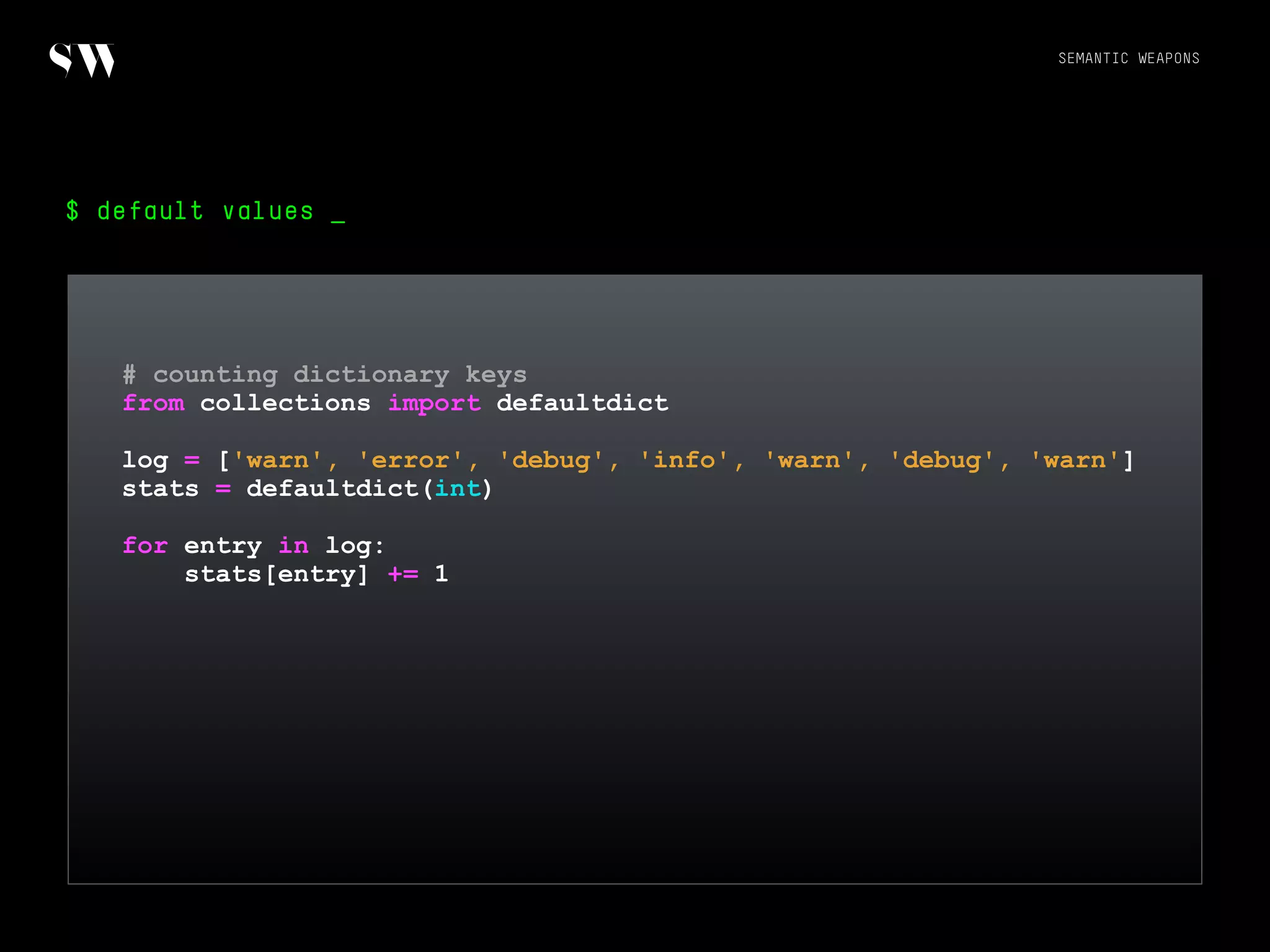Click the '$ default values _' heading
This screenshot has height=952, width=1270.
tap(205, 211)
